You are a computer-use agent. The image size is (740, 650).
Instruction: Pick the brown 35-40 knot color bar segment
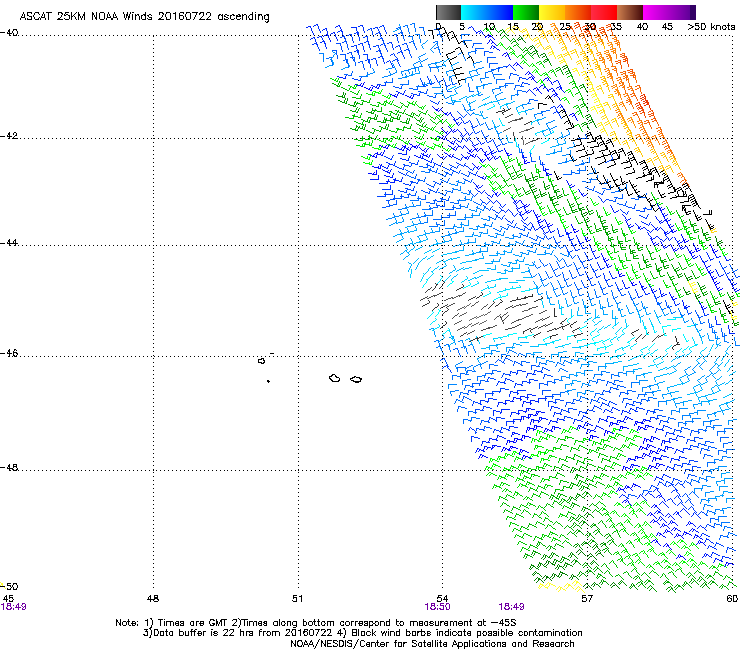(630, 12)
